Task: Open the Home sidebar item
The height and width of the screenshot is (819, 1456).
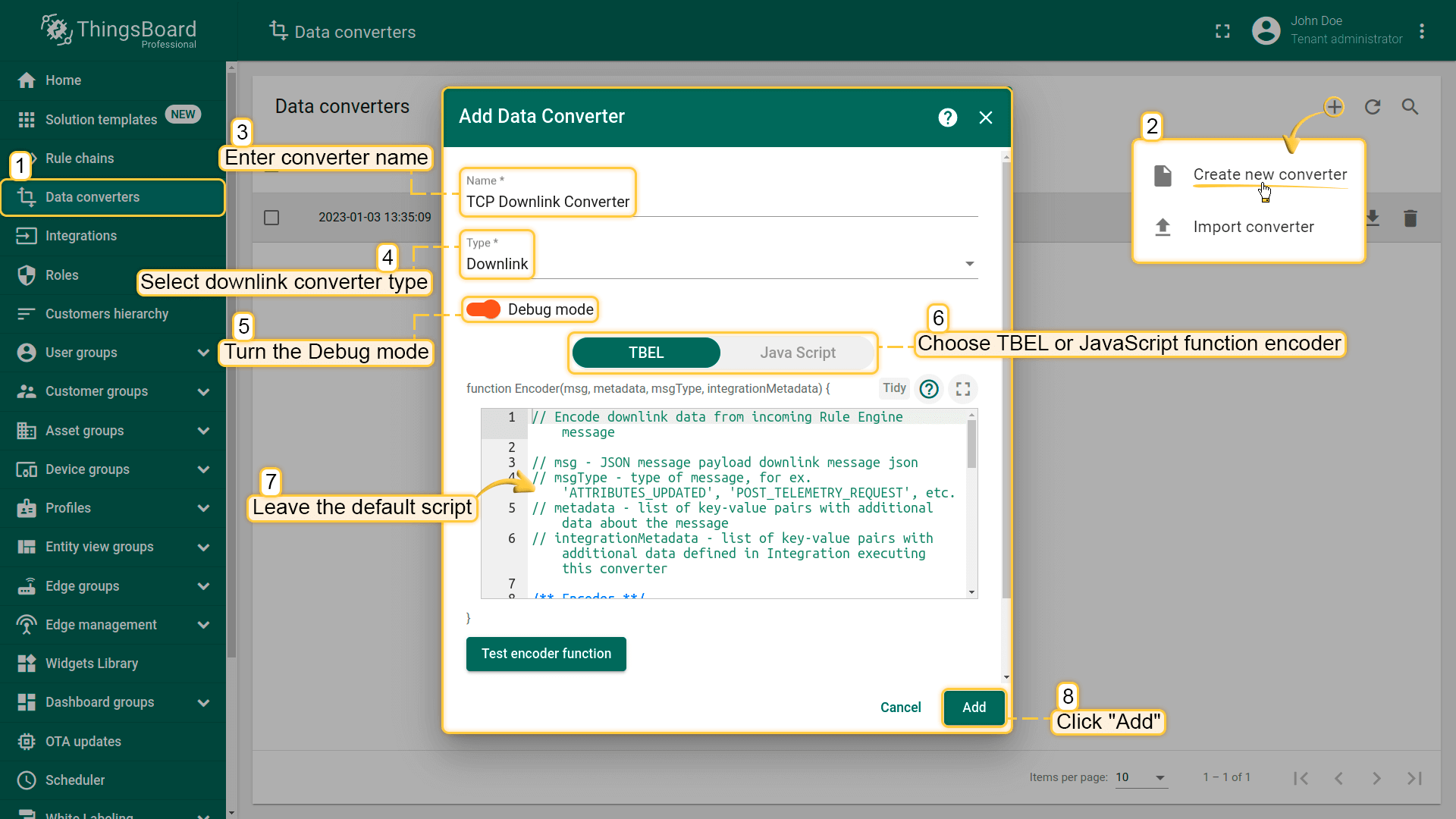Action: click(x=113, y=80)
